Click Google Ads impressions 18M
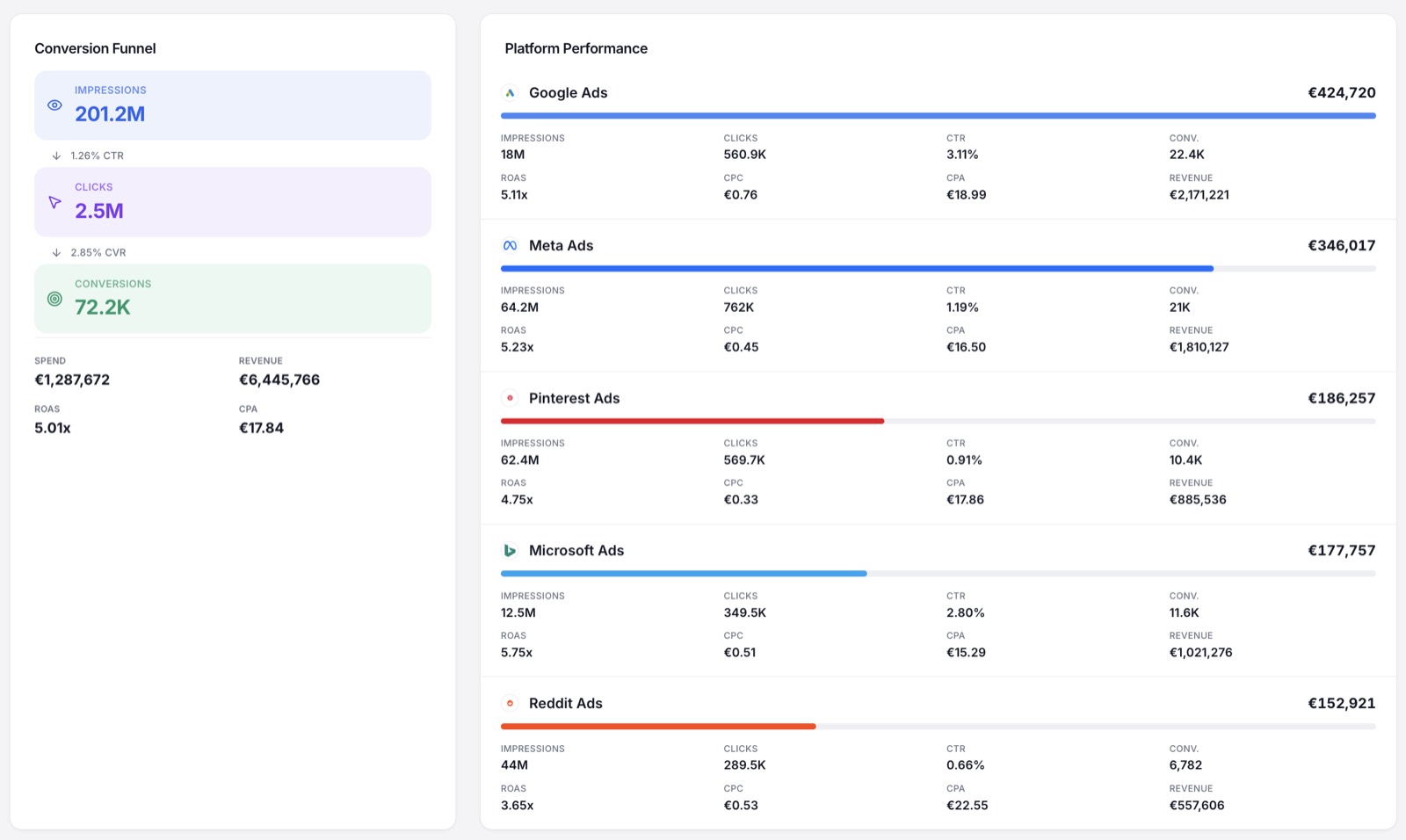 click(512, 154)
